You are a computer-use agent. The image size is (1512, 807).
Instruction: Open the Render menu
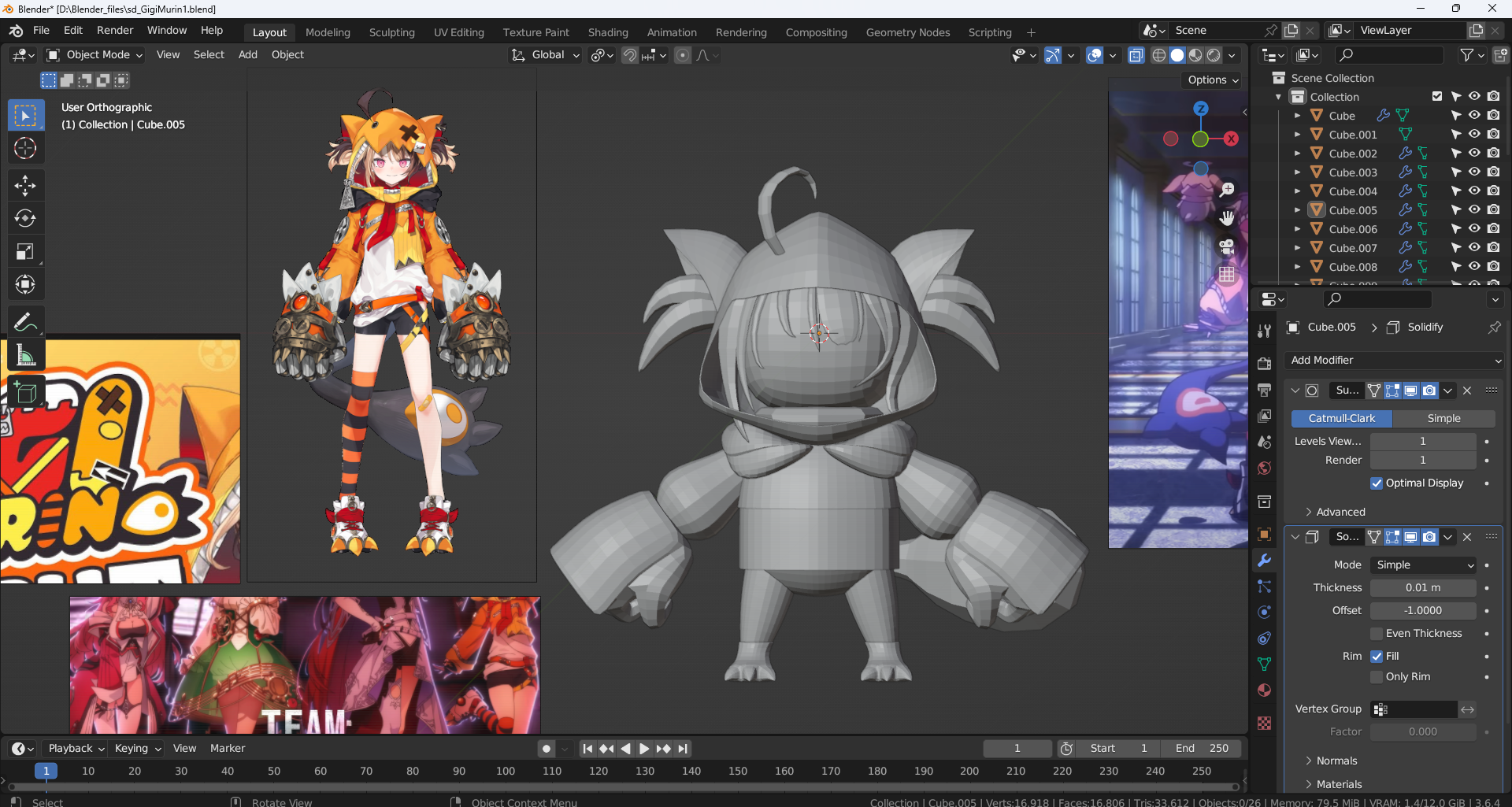[115, 31]
